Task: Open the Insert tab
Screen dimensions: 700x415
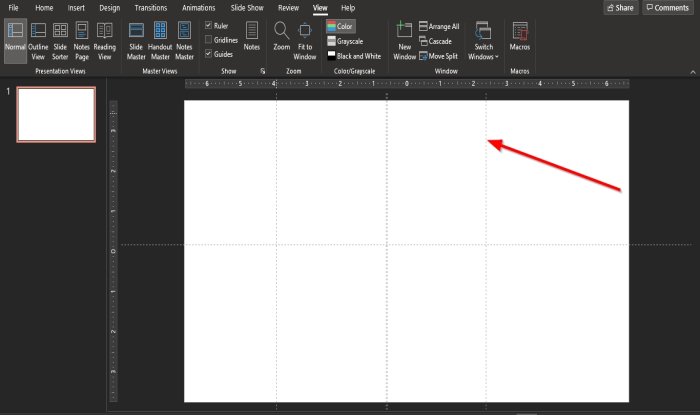Action: click(76, 8)
